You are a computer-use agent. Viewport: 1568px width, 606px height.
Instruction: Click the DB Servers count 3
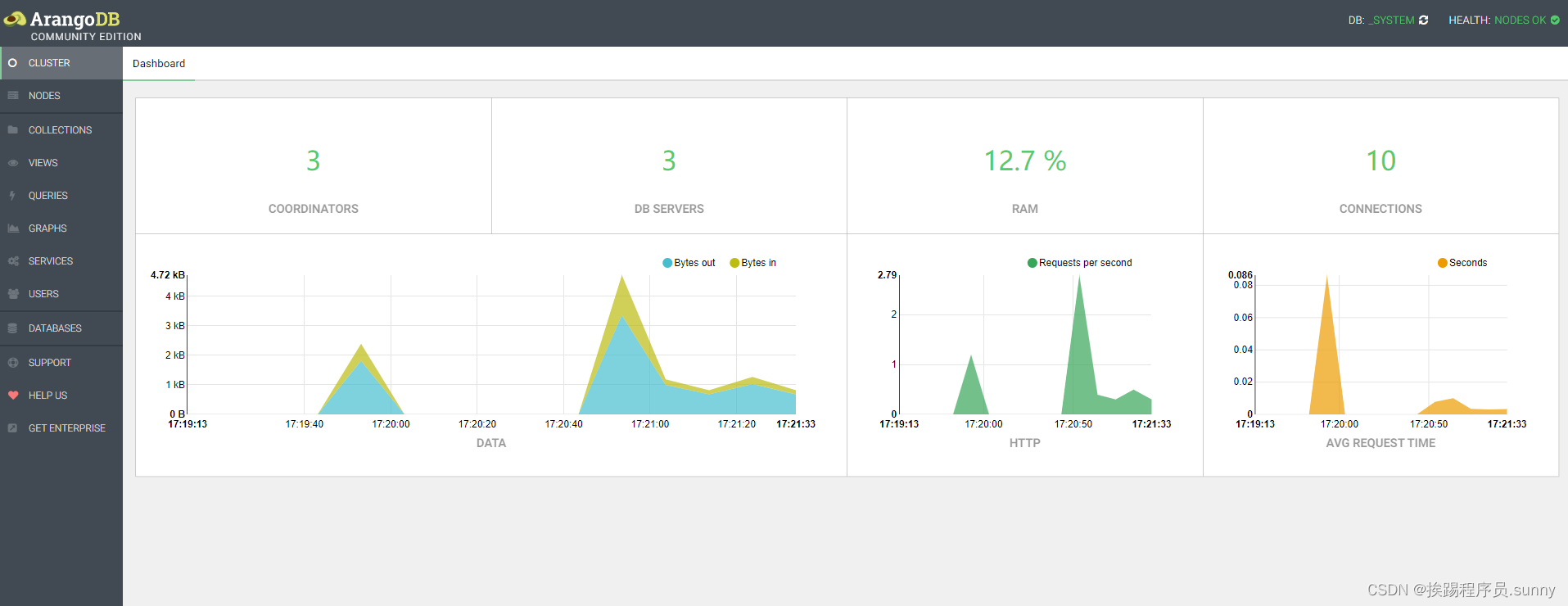tap(669, 161)
